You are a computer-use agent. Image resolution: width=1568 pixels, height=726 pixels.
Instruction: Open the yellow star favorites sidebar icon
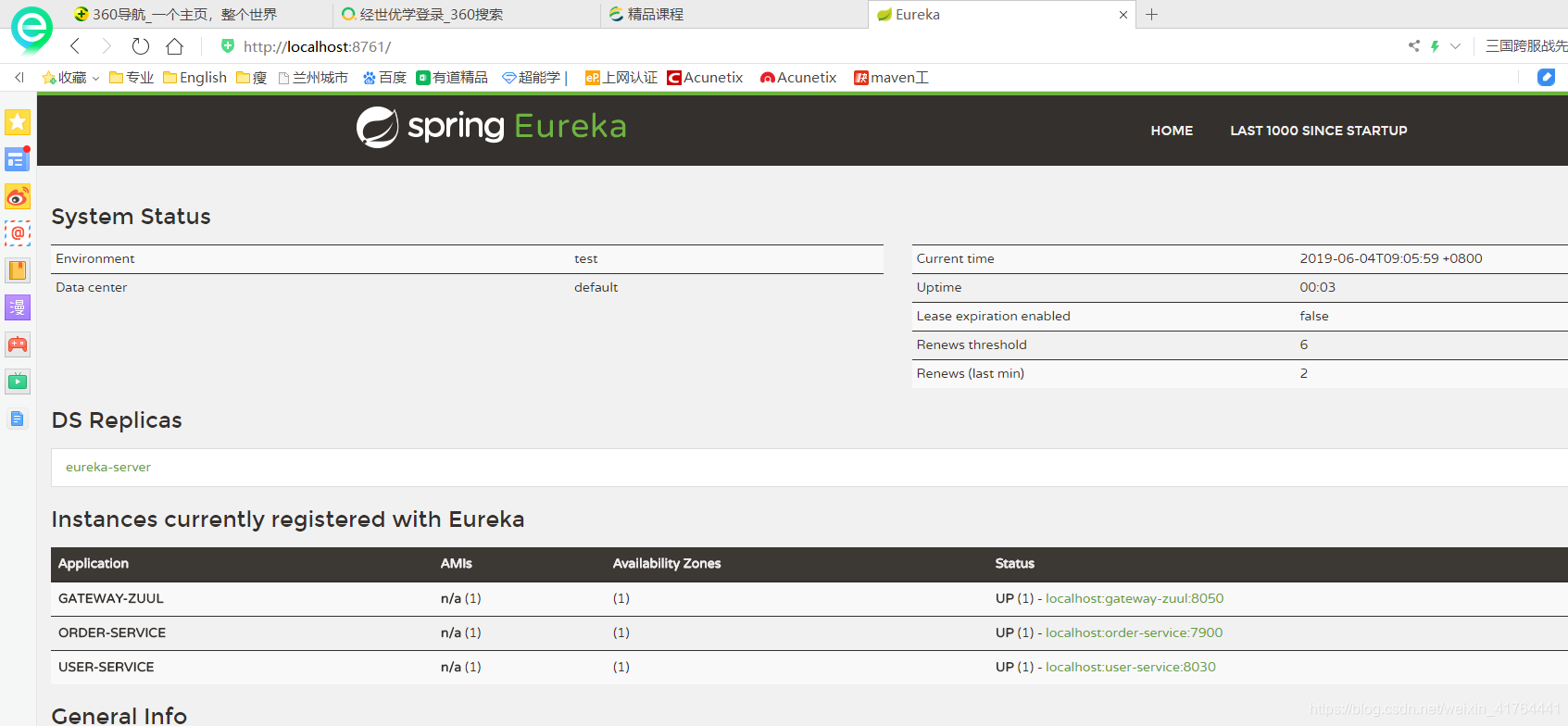point(18,122)
